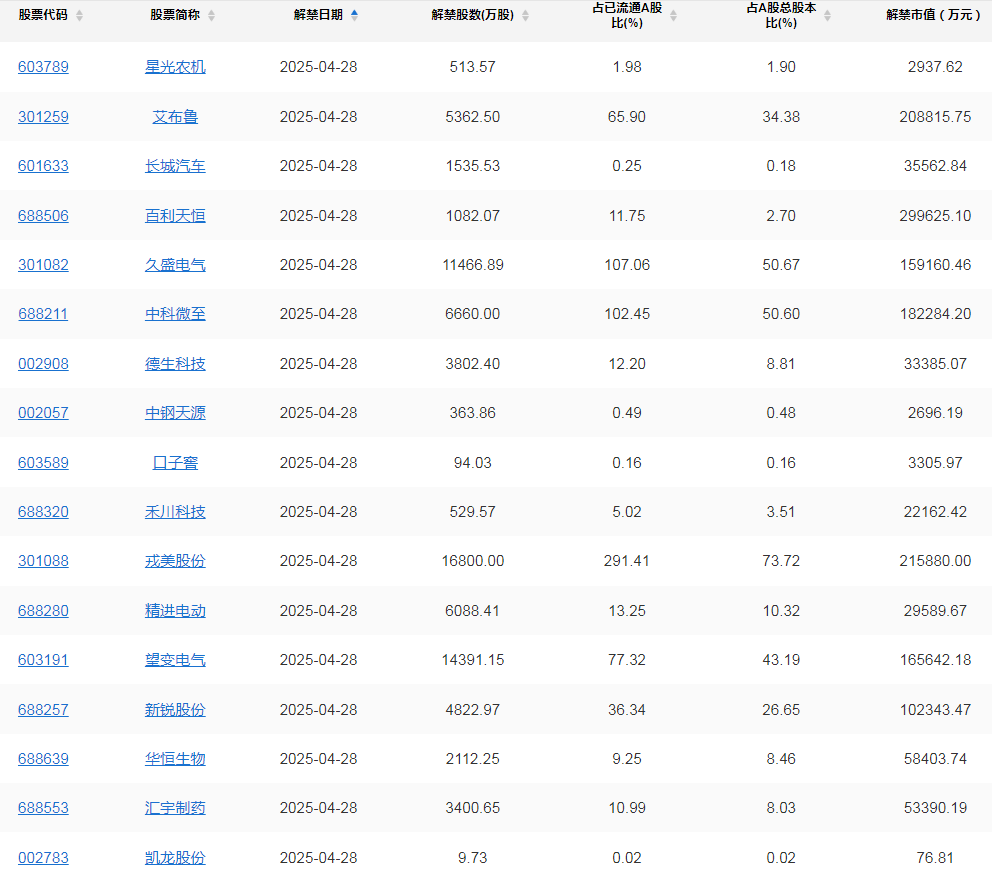992x880 pixels.
Task: Open 长城汽车 stock link
Action: point(175,166)
